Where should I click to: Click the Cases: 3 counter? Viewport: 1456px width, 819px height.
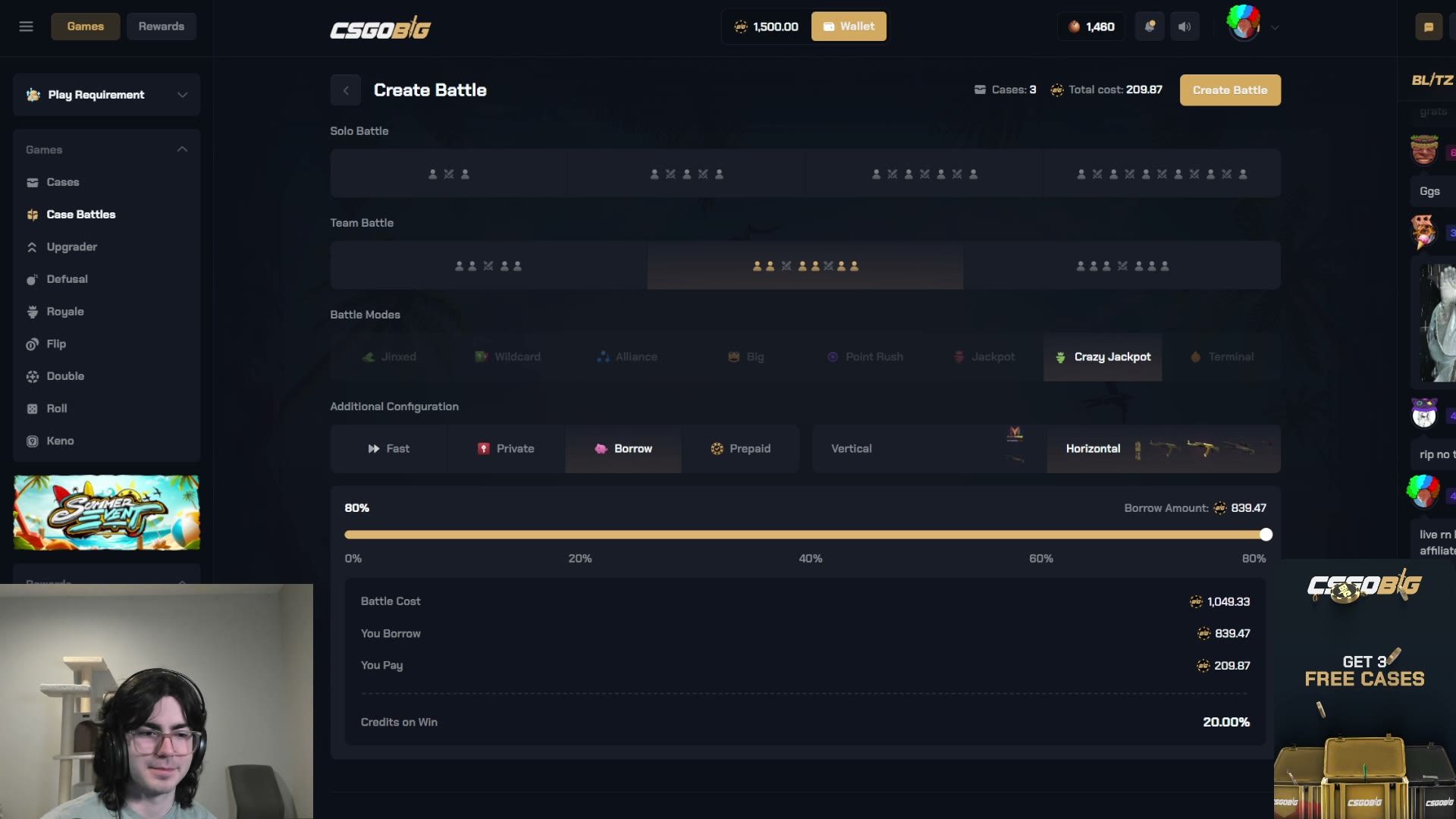point(1005,90)
